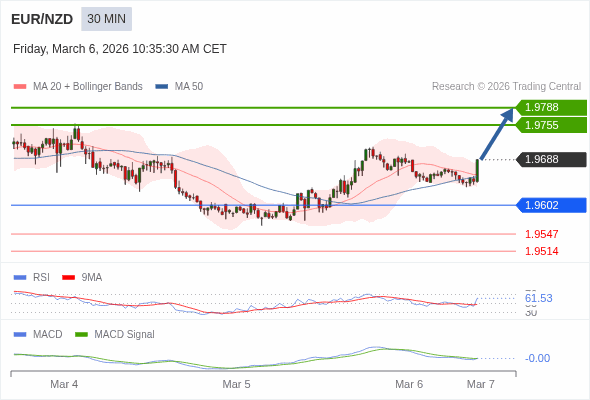Click the Mar 5 axis label
The image size is (590, 400).
[236, 384]
